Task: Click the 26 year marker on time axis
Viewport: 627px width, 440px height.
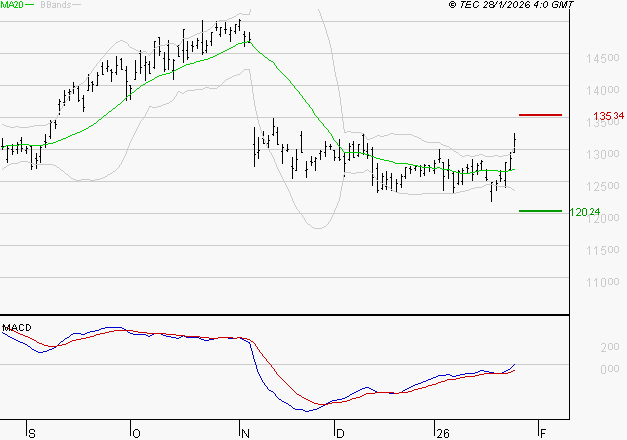Action: 443,434
